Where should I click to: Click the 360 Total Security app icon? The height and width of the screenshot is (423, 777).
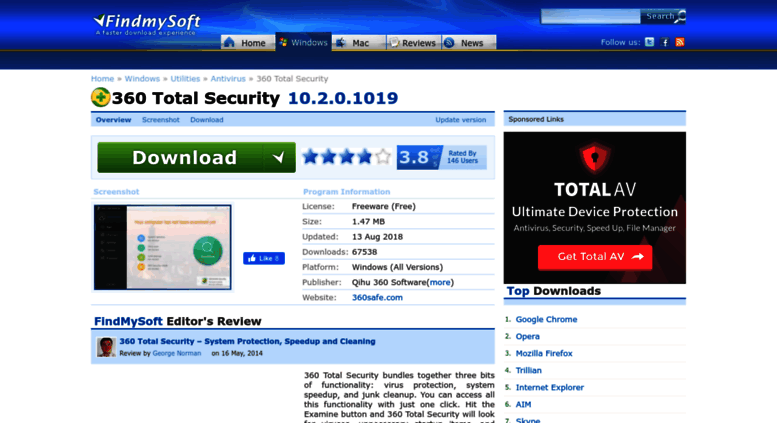pos(101,97)
